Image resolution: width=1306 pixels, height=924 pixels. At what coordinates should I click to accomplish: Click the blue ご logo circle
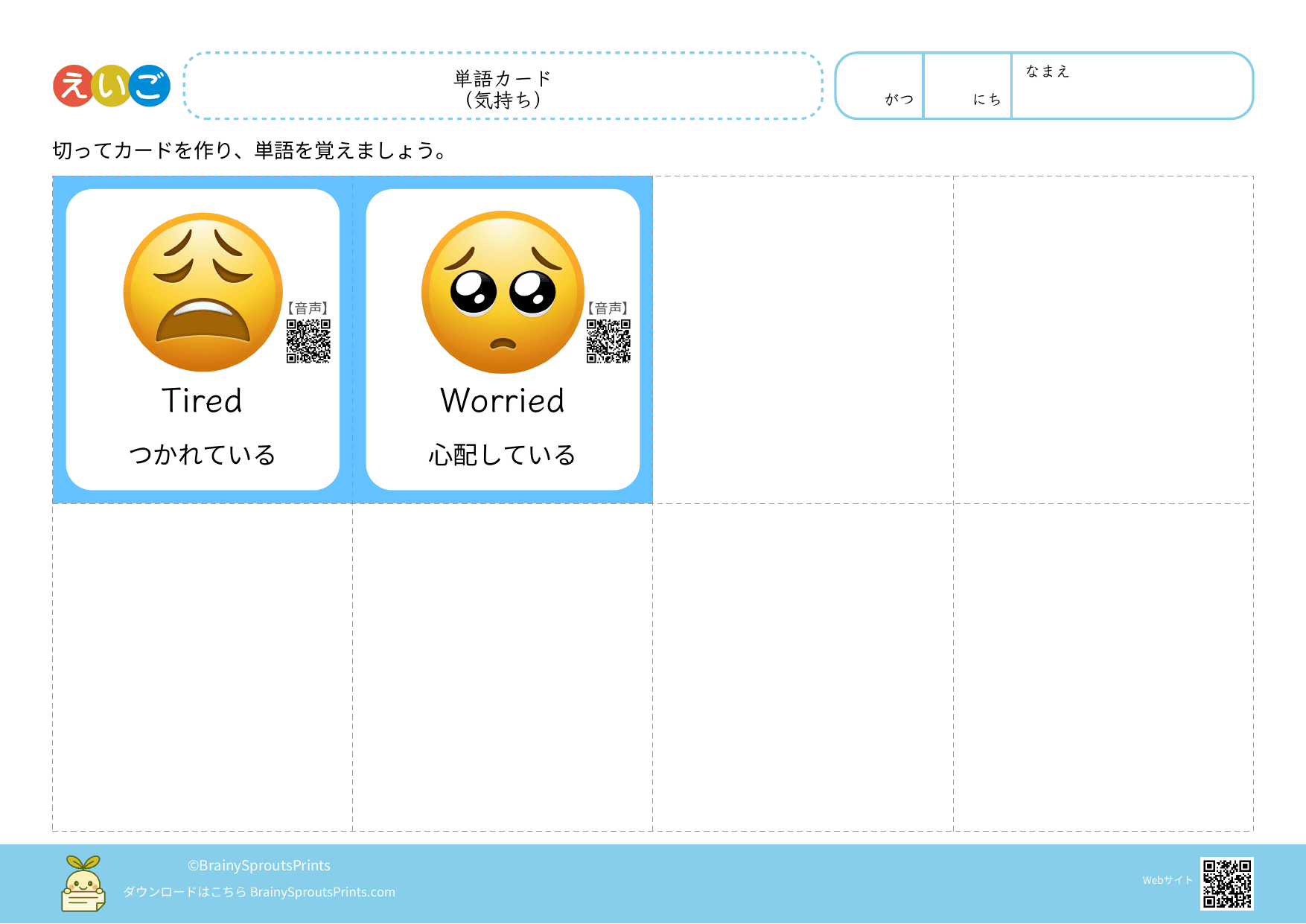point(150,86)
